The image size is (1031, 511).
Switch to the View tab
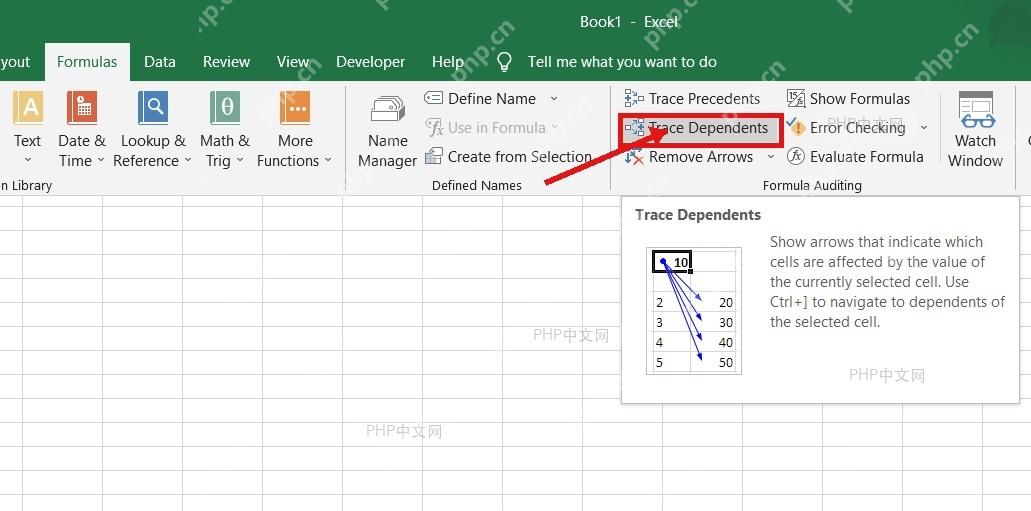click(x=293, y=62)
